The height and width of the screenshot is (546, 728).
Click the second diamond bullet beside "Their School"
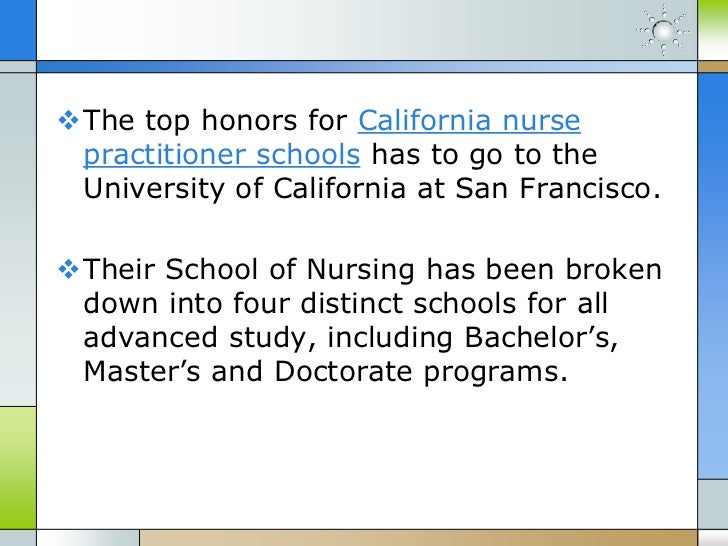68,269
